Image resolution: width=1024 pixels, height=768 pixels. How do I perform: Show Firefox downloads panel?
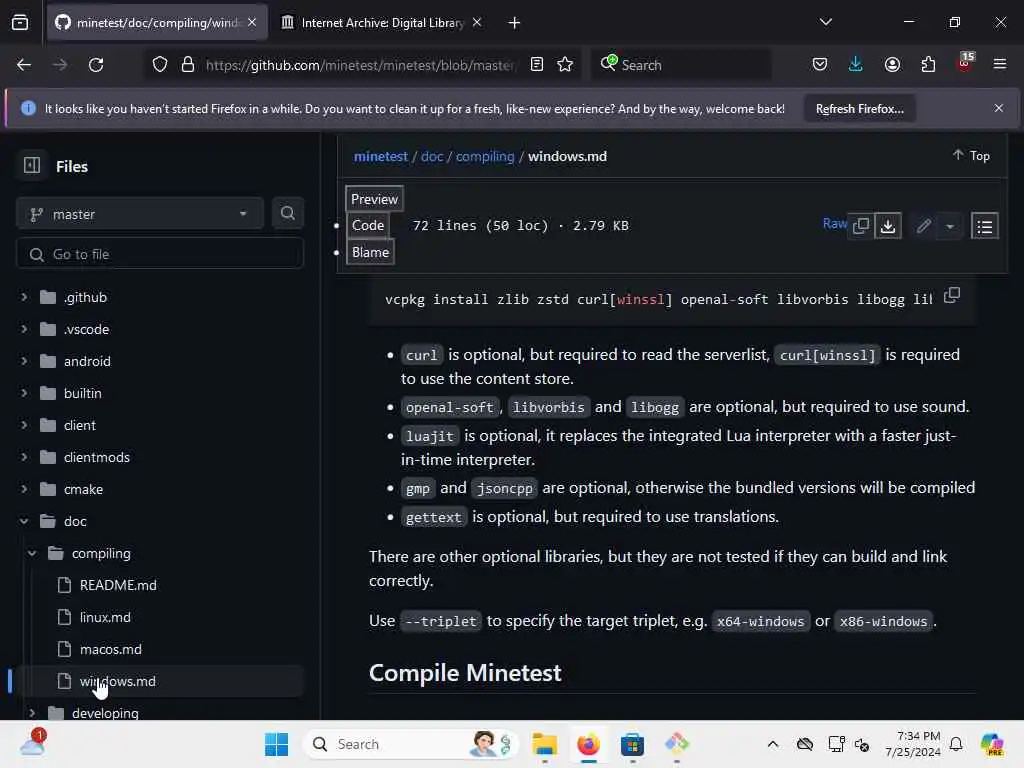(856, 65)
